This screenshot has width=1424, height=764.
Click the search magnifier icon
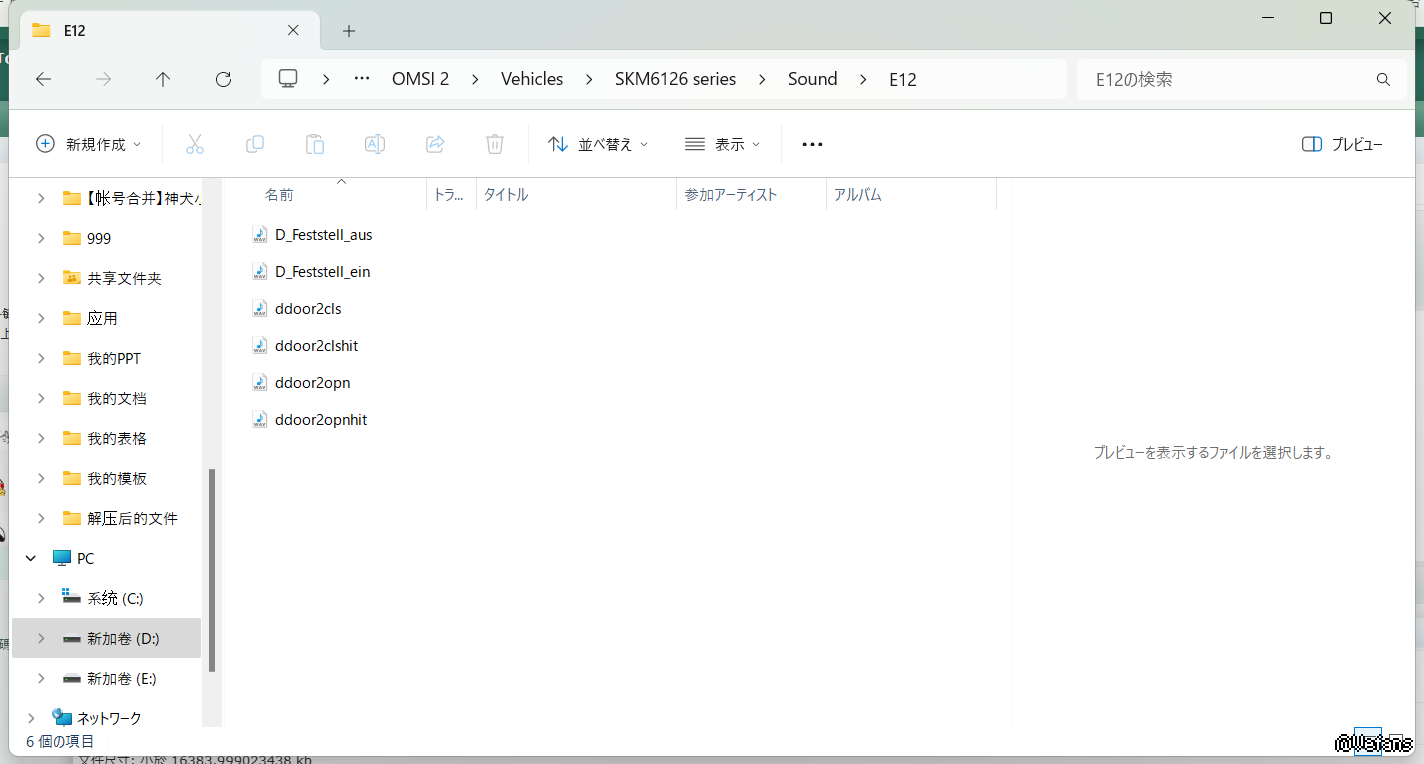coord(1383,79)
